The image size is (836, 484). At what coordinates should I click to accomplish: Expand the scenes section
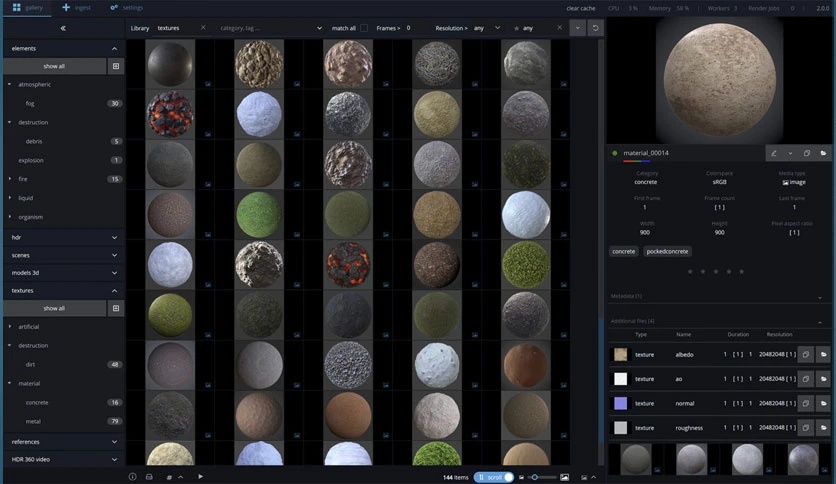(x=114, y=255)
